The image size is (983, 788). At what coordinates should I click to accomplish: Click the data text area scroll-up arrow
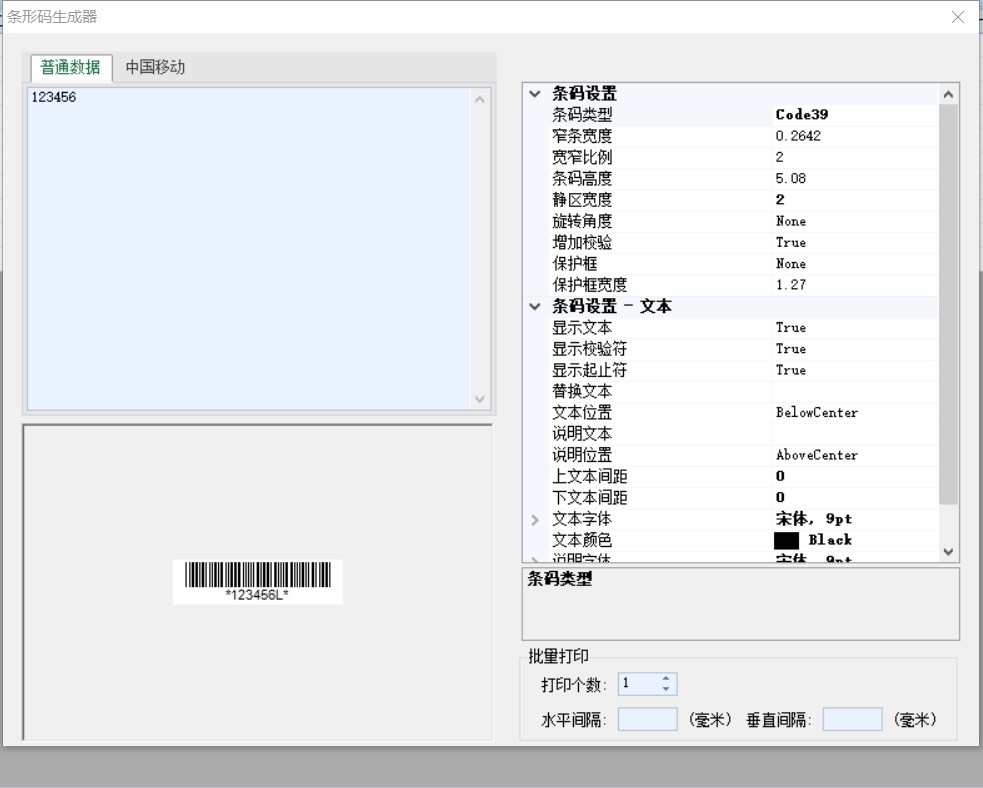tap(480, 99)
